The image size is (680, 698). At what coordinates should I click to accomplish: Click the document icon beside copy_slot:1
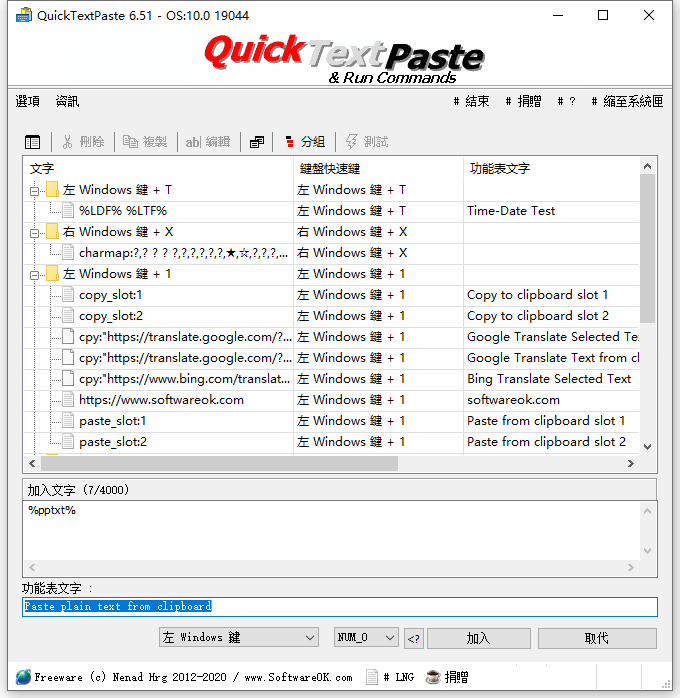[68, 295]
